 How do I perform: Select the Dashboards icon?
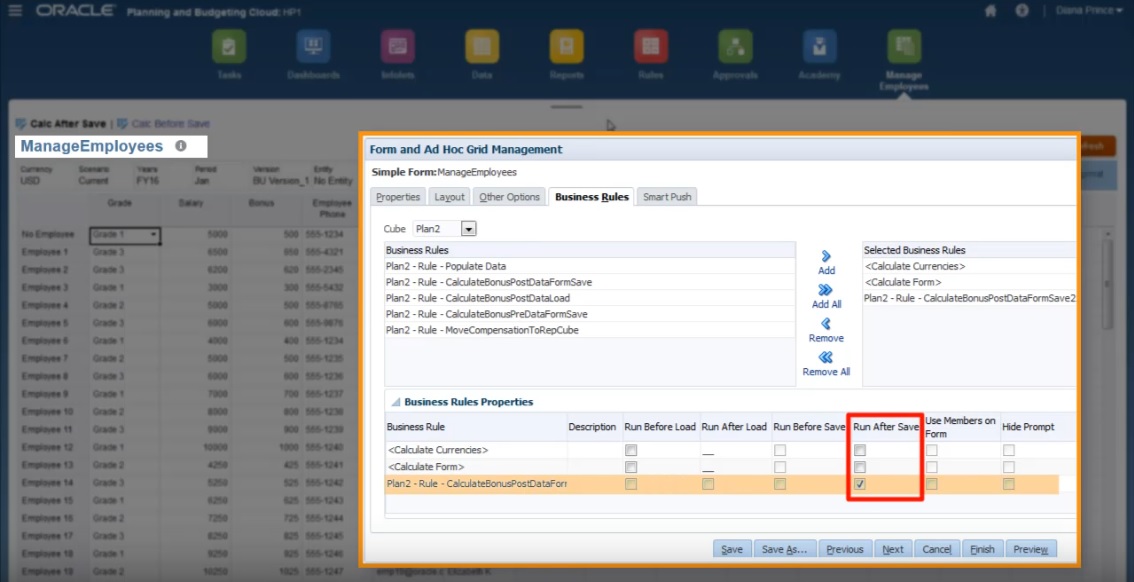click(314, 48)
